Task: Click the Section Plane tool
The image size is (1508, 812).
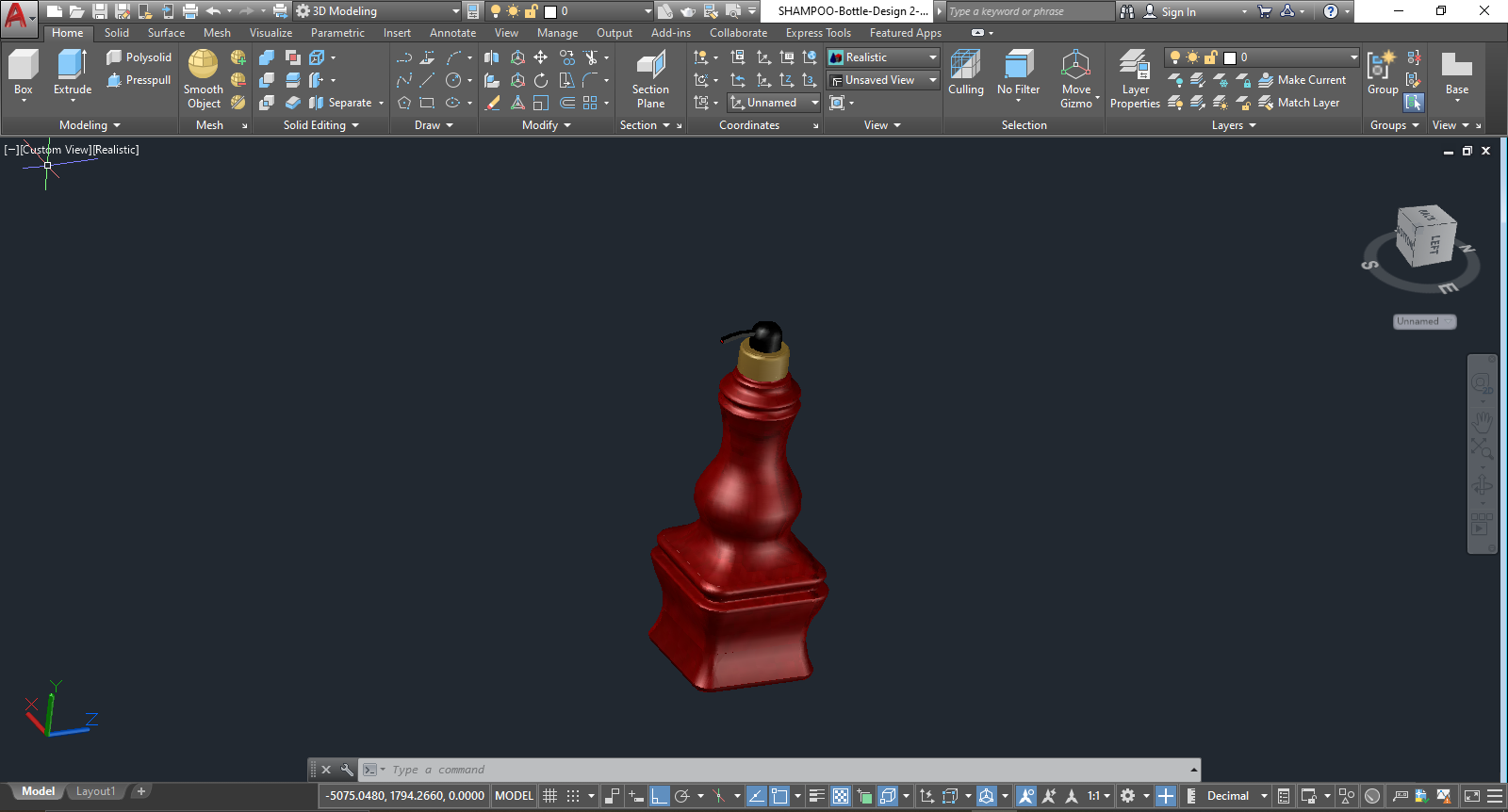Action: [650, 79]
